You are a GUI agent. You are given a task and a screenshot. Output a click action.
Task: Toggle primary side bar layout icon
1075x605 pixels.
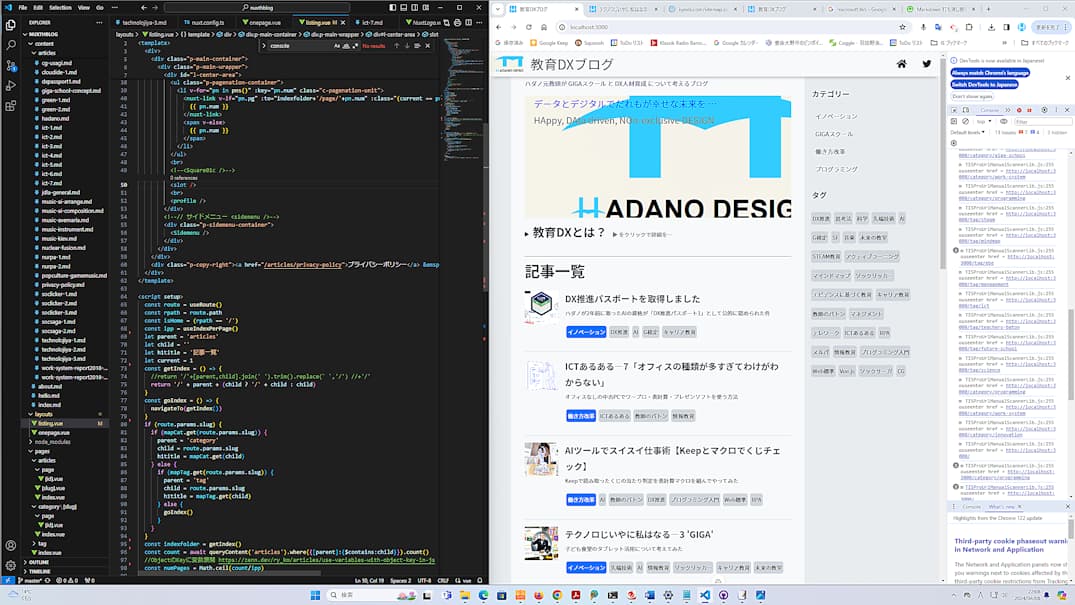[393, 8]
